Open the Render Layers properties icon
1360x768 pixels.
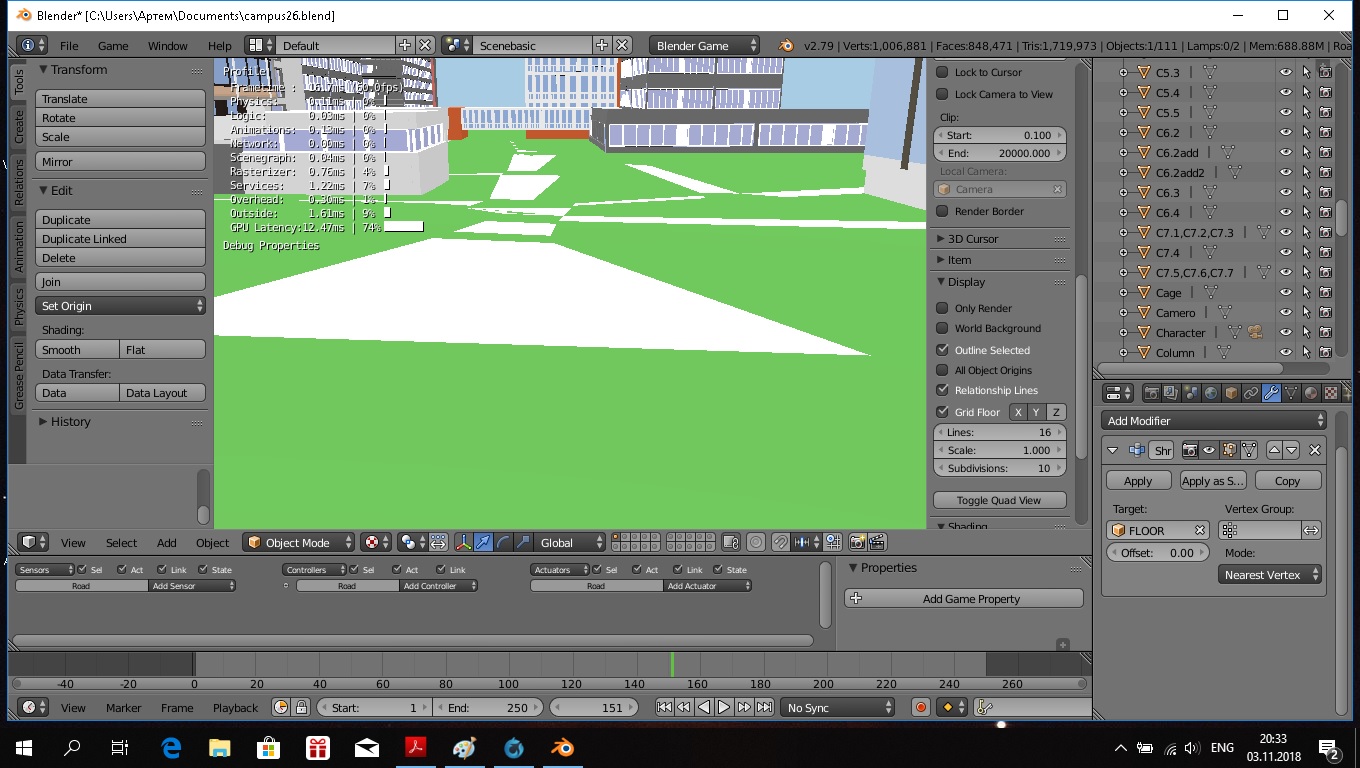[1171, 393]
